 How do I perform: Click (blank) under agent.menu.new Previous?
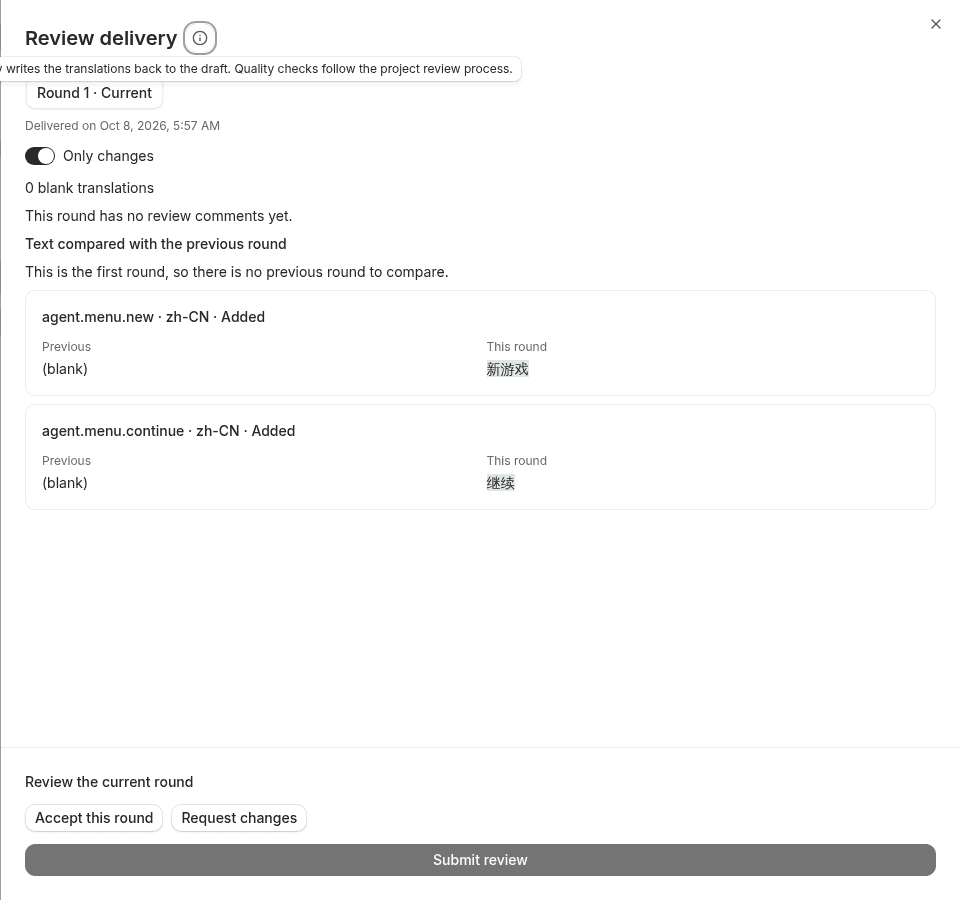point(65,369)
